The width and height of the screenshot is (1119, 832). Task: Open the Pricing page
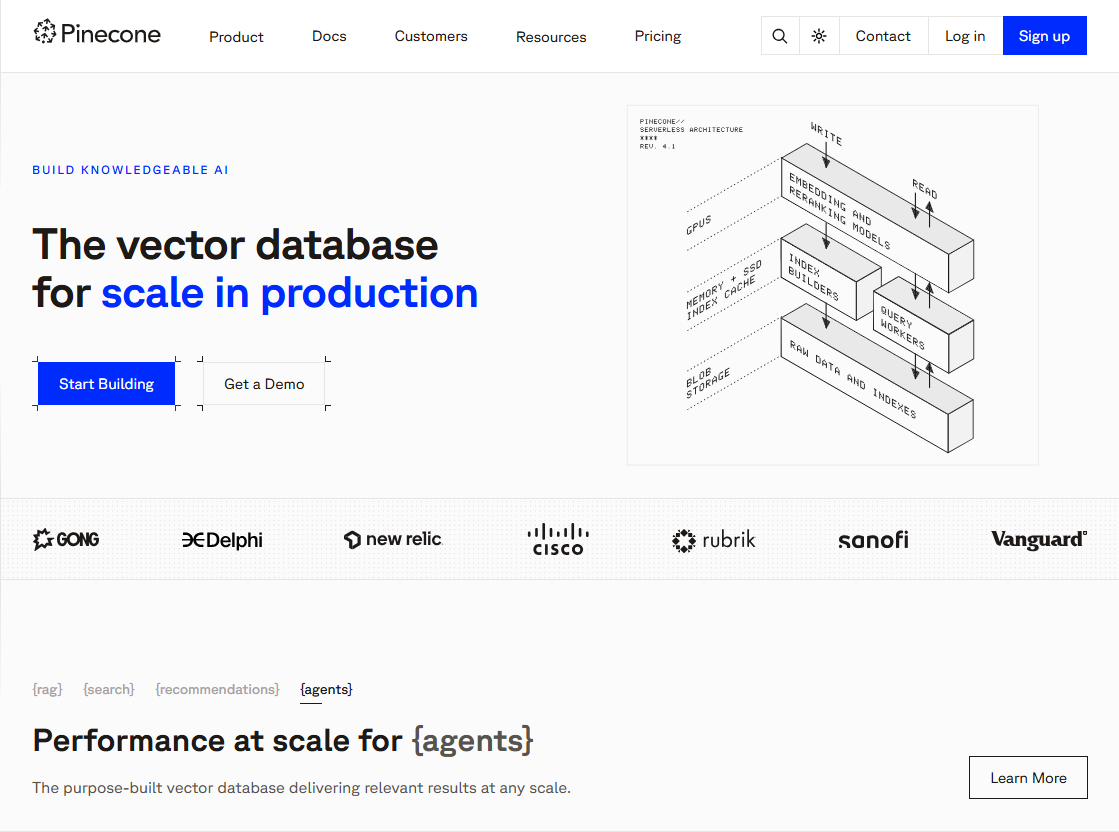pos(657,36)
